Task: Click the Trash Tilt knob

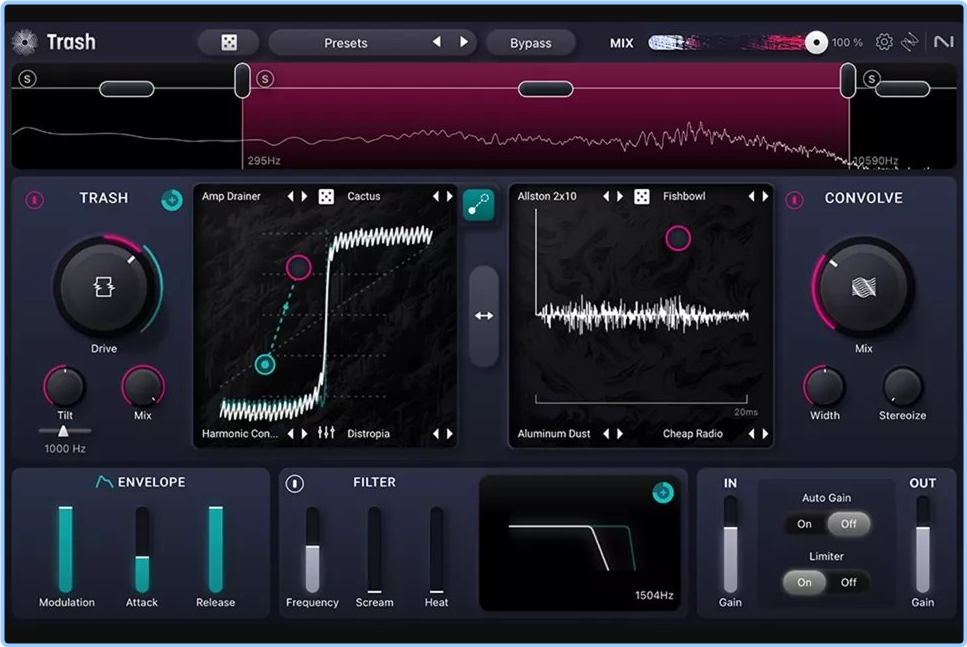Action: [64, 386]
